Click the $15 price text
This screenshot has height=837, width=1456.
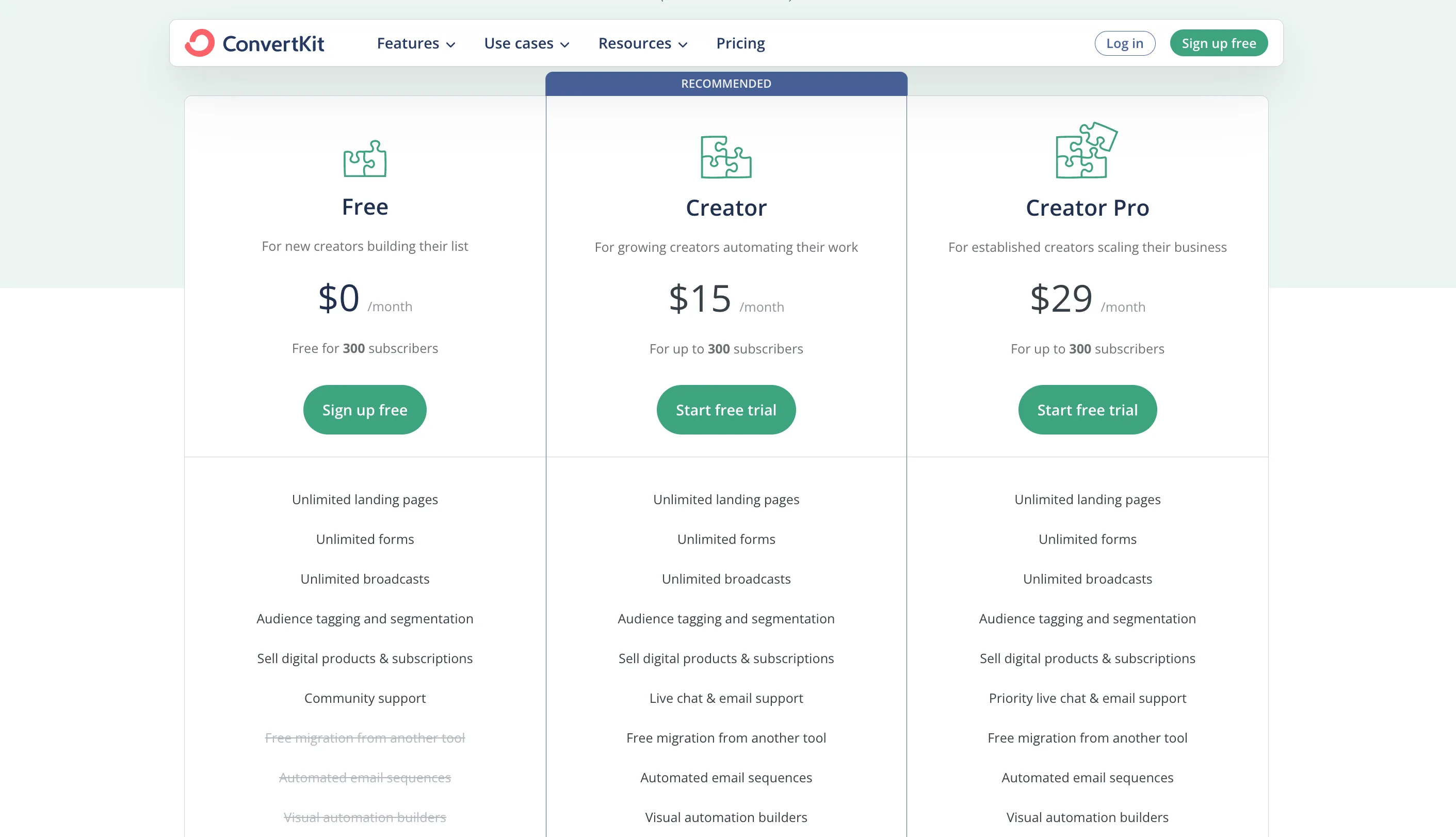point(700,299)
